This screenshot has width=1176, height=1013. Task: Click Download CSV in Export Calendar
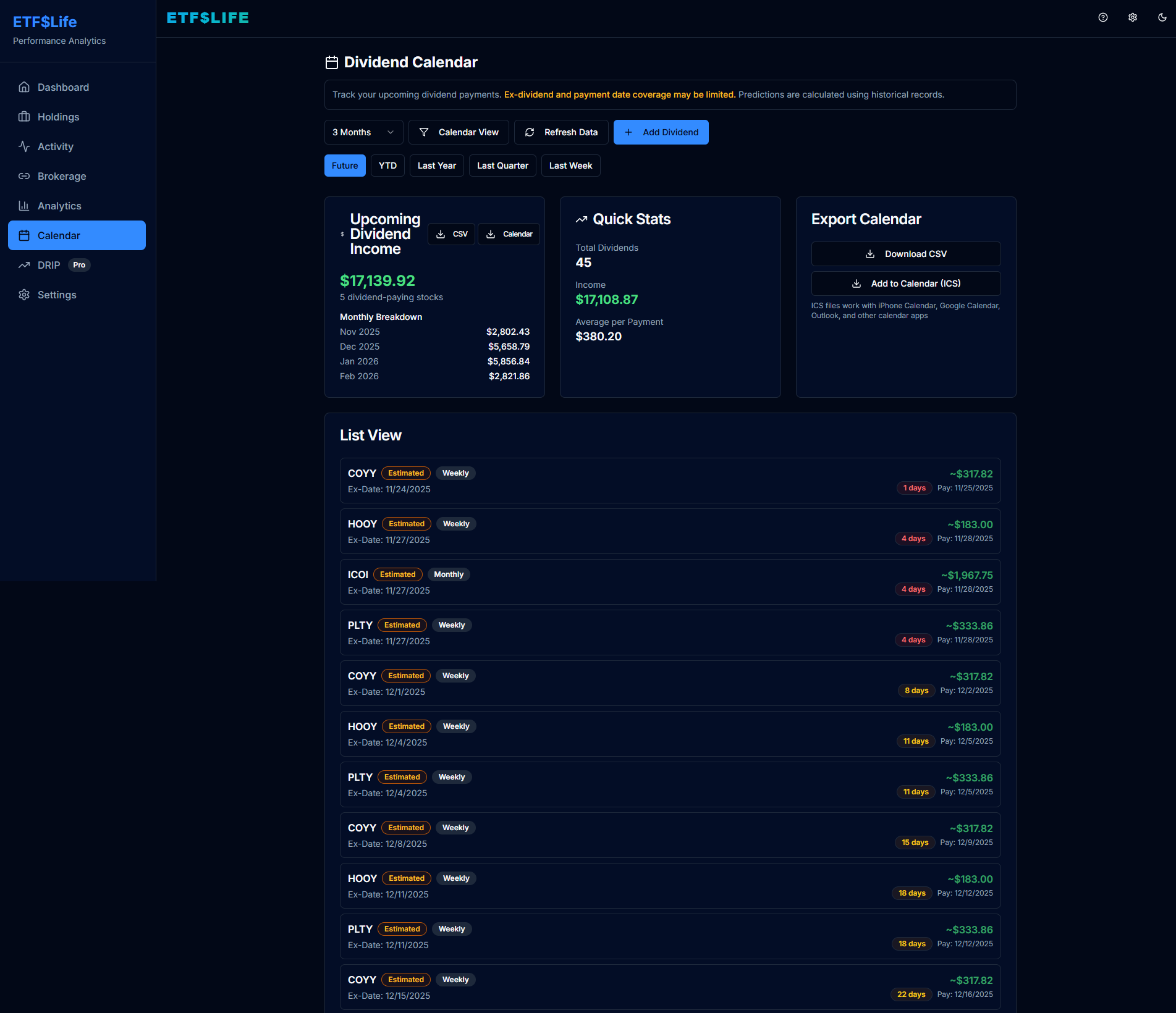click(906, 254)
